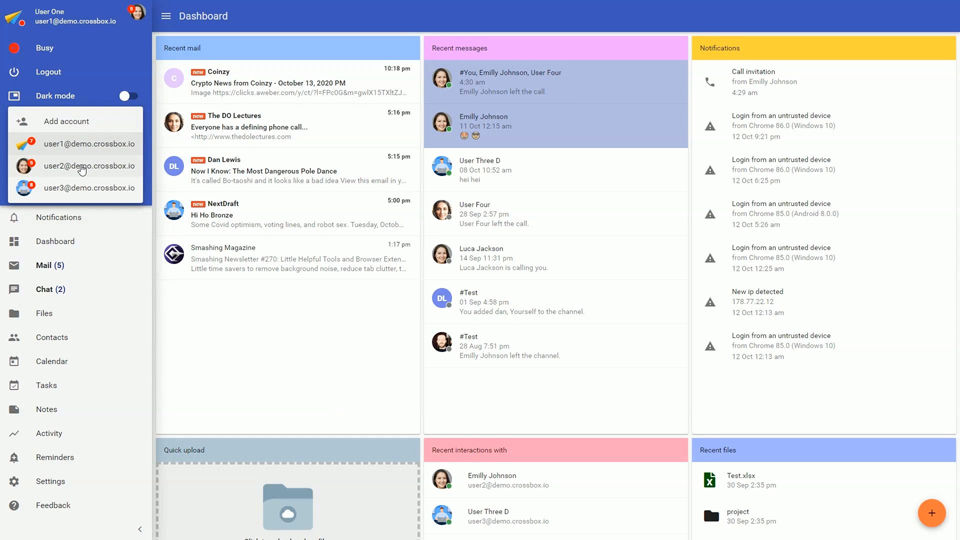Click the orange plus floating action button
The width and height of the screenshot is (960, 540).
pyautogui.click(x=931, y=513)
